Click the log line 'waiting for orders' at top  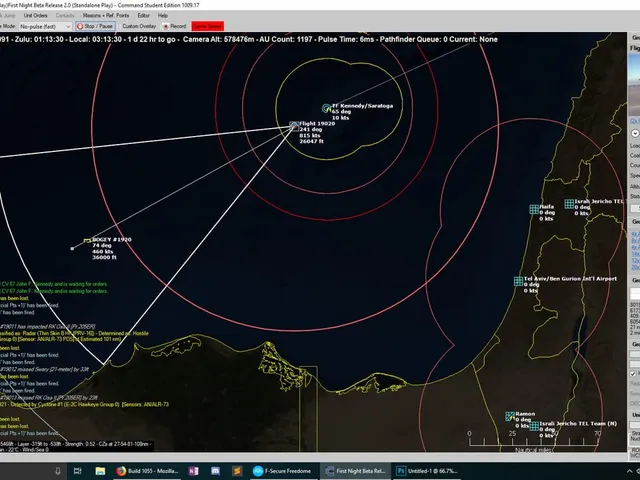54,284
